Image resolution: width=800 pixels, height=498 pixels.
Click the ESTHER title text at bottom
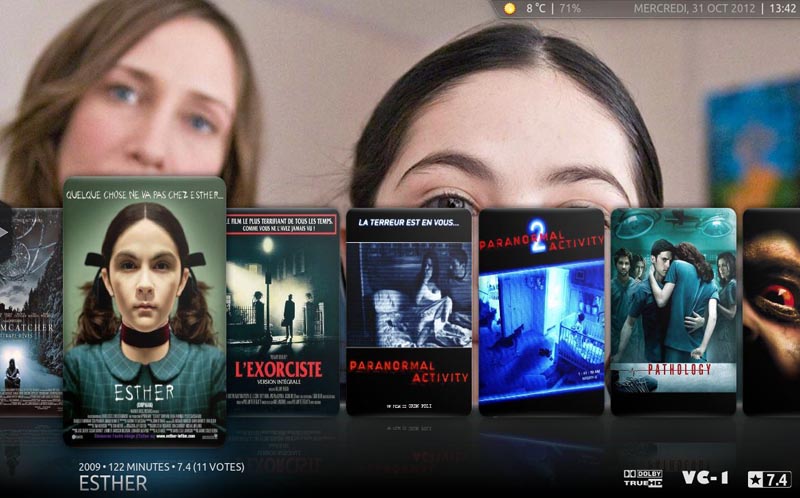pyautogui.click(x=113, y=483)
